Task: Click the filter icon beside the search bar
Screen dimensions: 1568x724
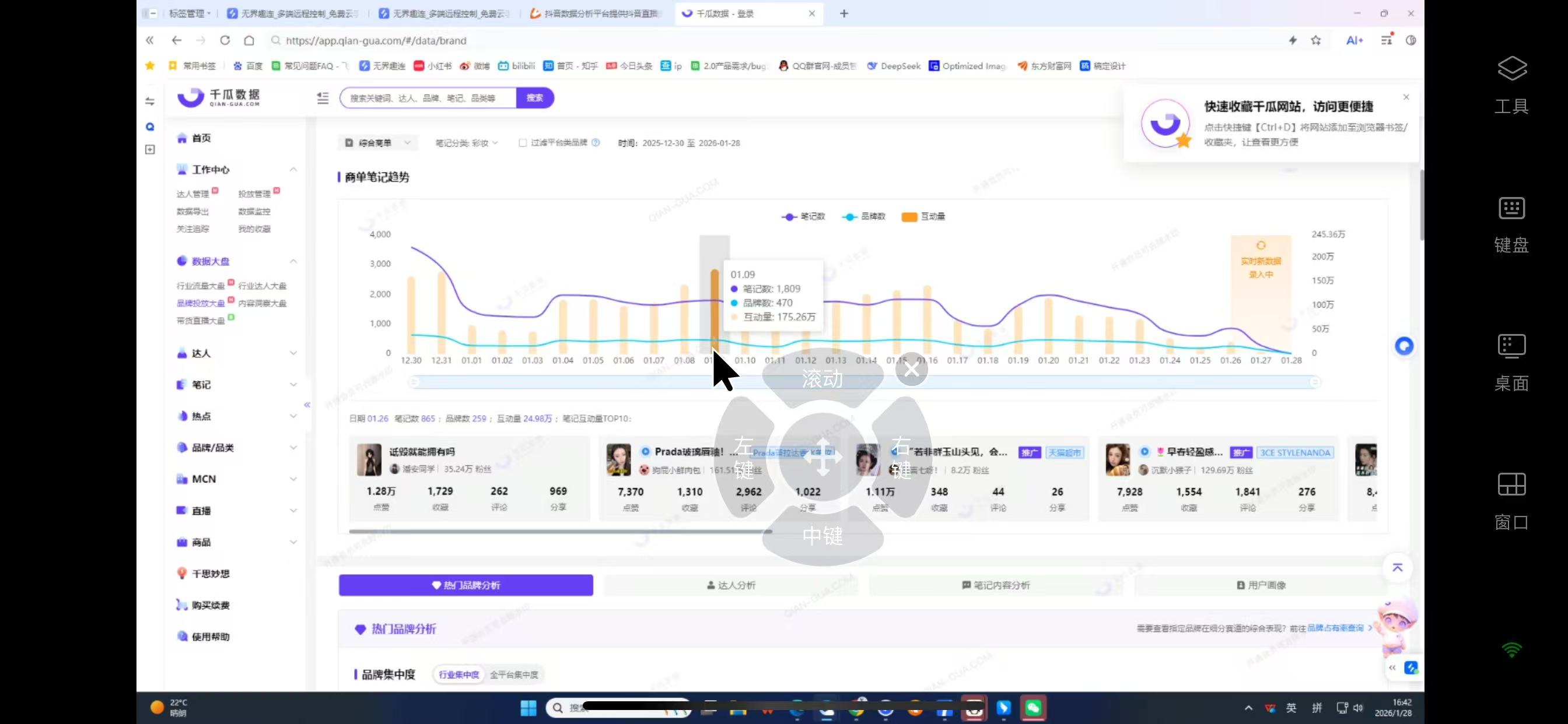Action: point(323,97)
